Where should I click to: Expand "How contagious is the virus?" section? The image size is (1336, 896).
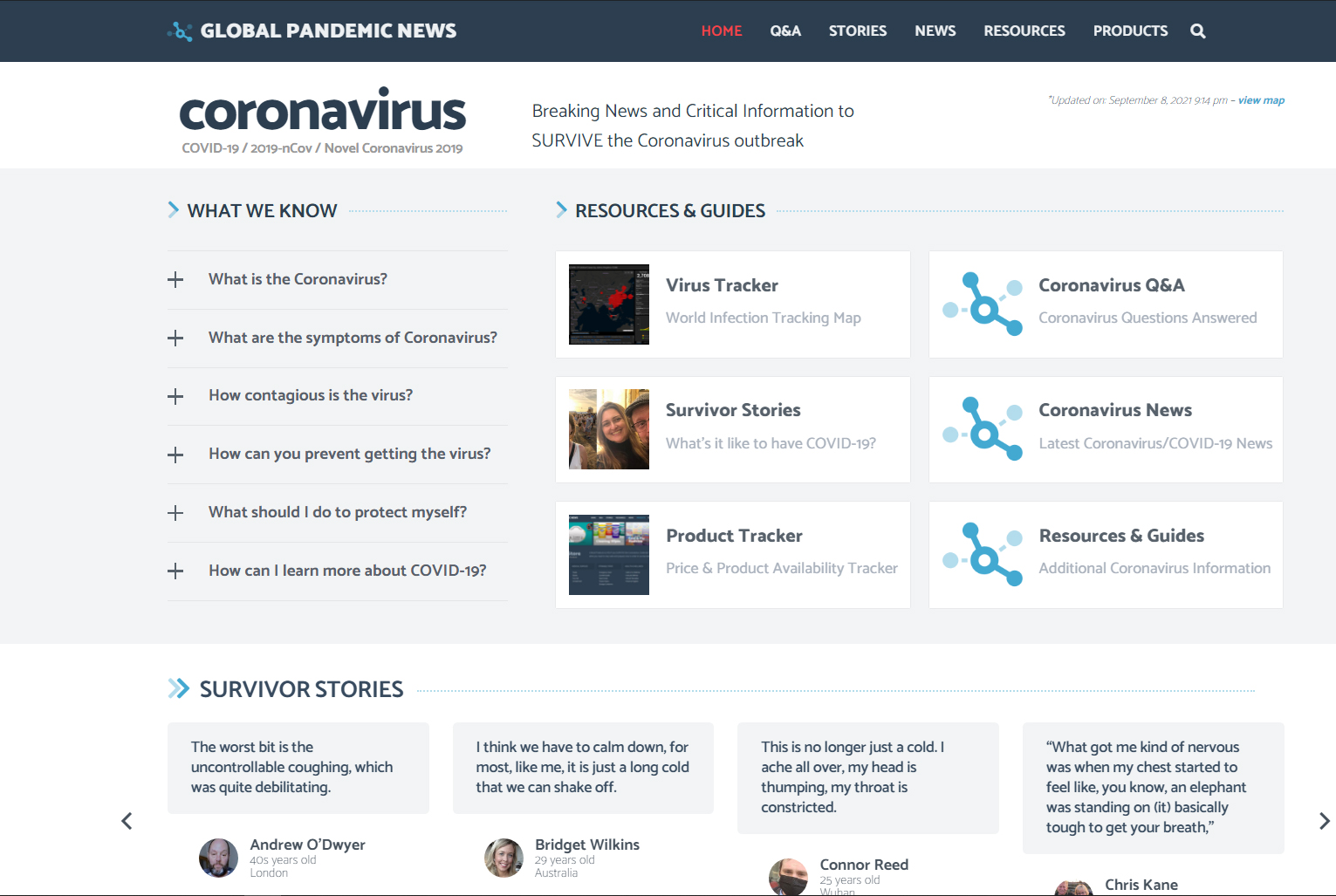pyautogui.click(x=175, y=397)
